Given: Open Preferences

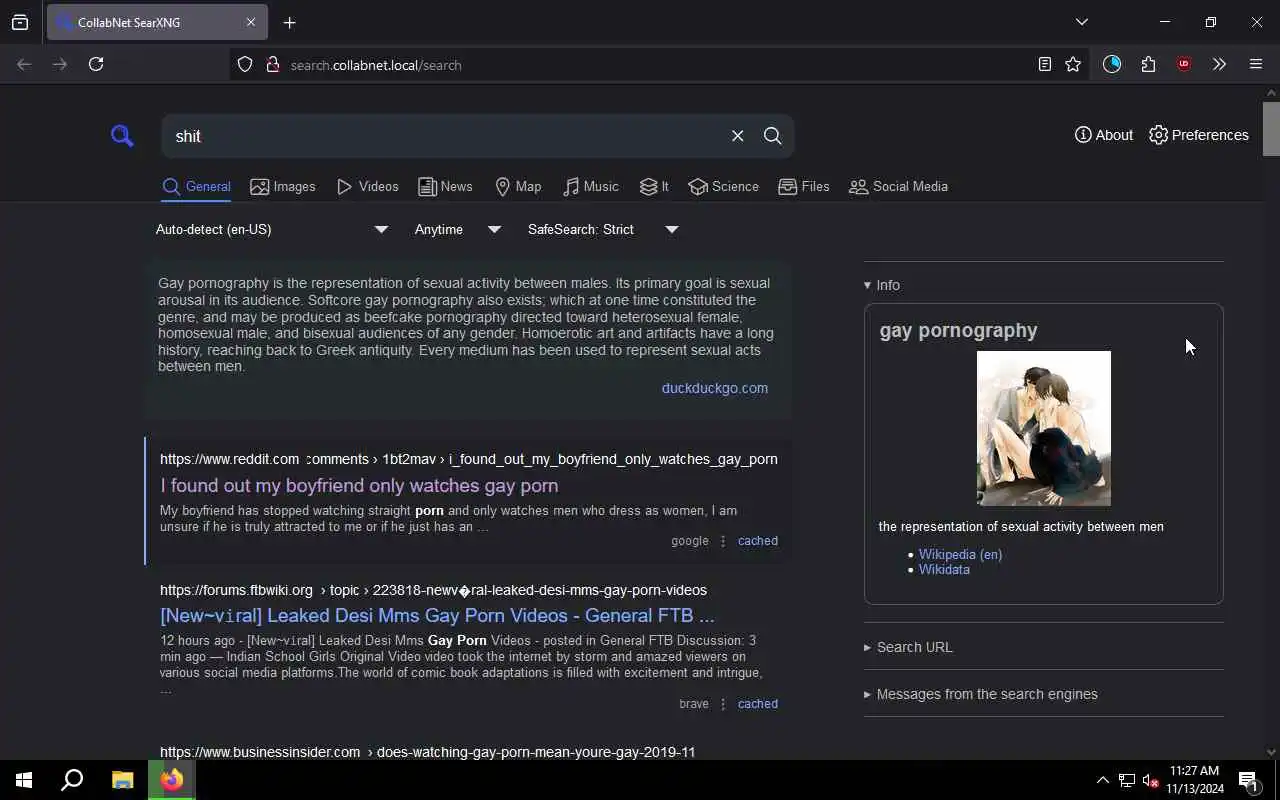Looking at the screenshot, I should (1199, 135).
